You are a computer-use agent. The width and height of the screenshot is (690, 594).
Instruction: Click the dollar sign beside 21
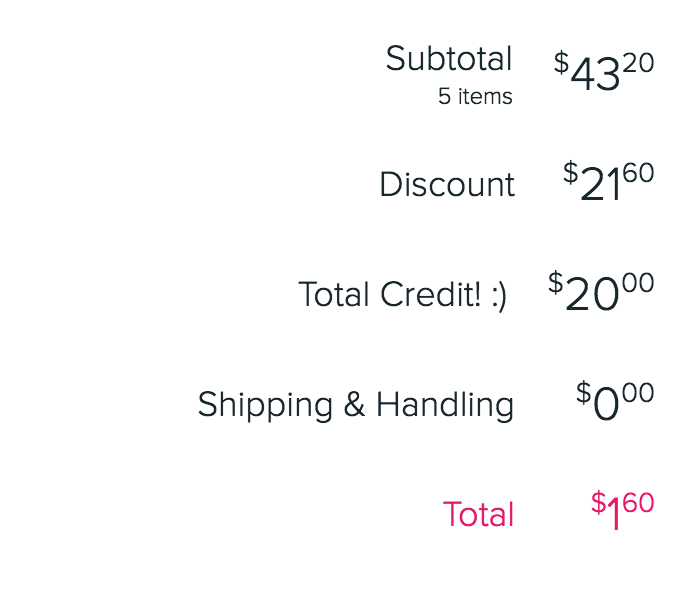pyautogui.click(x=571, y=172)
